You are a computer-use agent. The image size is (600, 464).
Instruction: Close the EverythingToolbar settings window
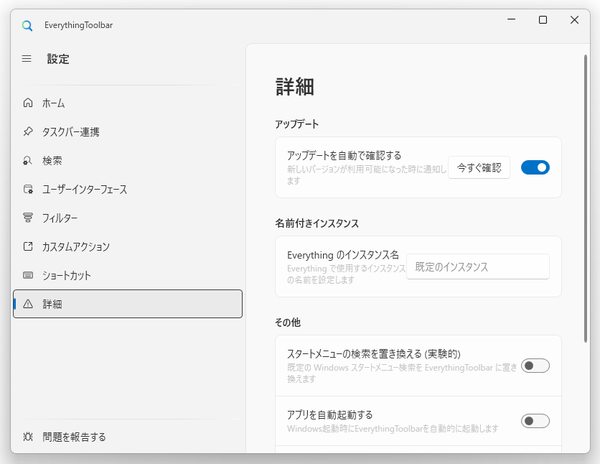574,20
